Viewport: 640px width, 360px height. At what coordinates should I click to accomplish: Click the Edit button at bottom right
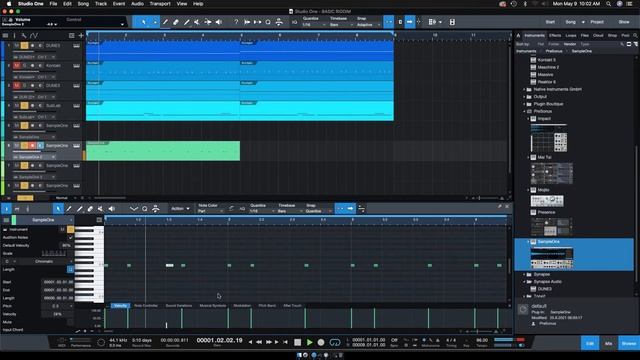coord(590,343)
